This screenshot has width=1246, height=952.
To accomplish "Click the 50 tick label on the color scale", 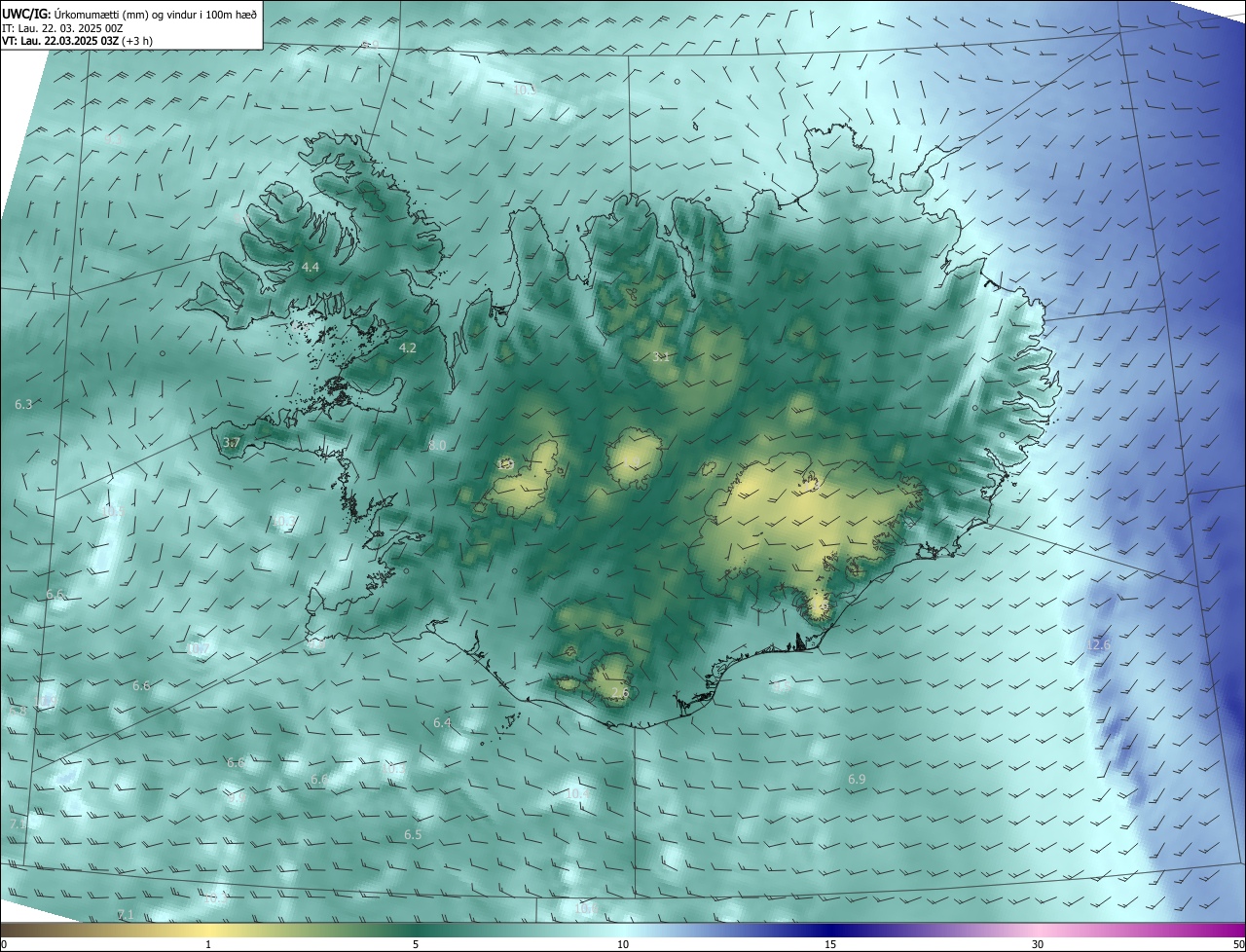I will pos(1238,944).
